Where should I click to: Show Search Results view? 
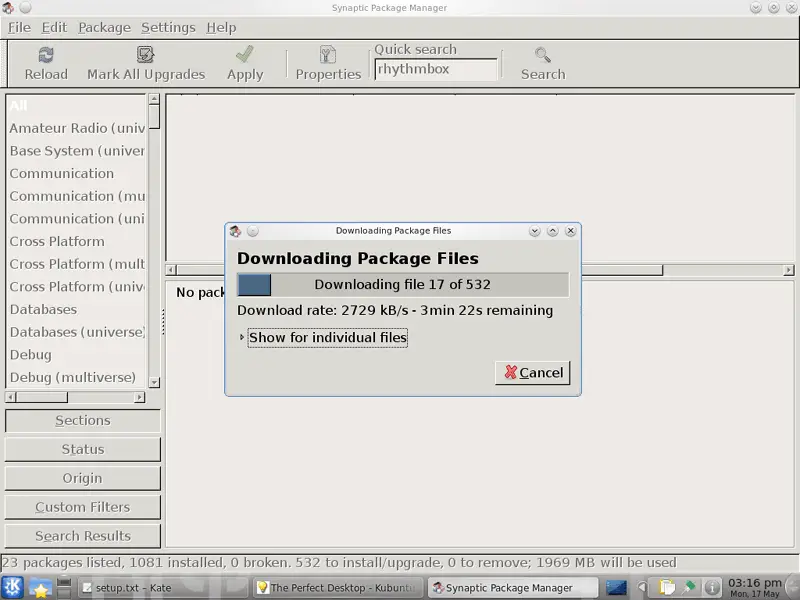tap(83, 536)
